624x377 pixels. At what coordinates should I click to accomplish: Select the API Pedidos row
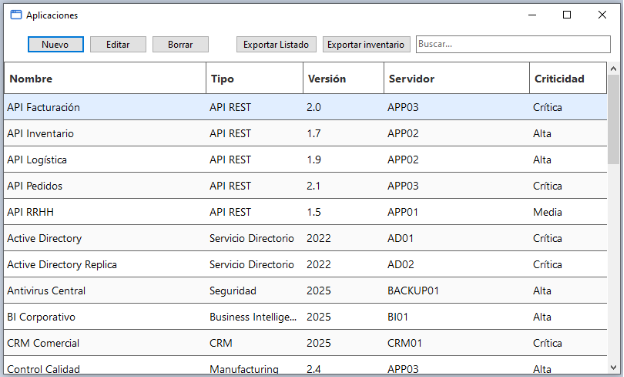tap(306, 186)
